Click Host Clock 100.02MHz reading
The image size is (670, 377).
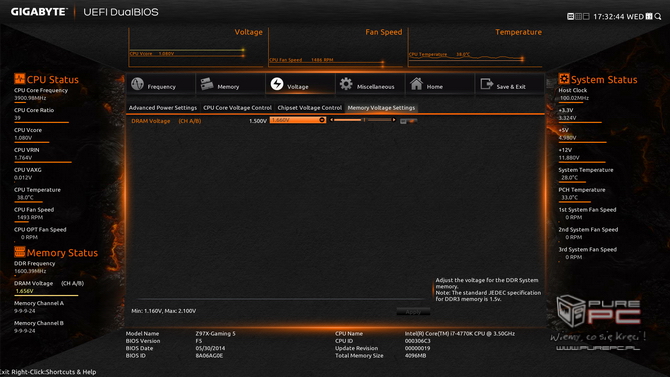click(573, 94)
